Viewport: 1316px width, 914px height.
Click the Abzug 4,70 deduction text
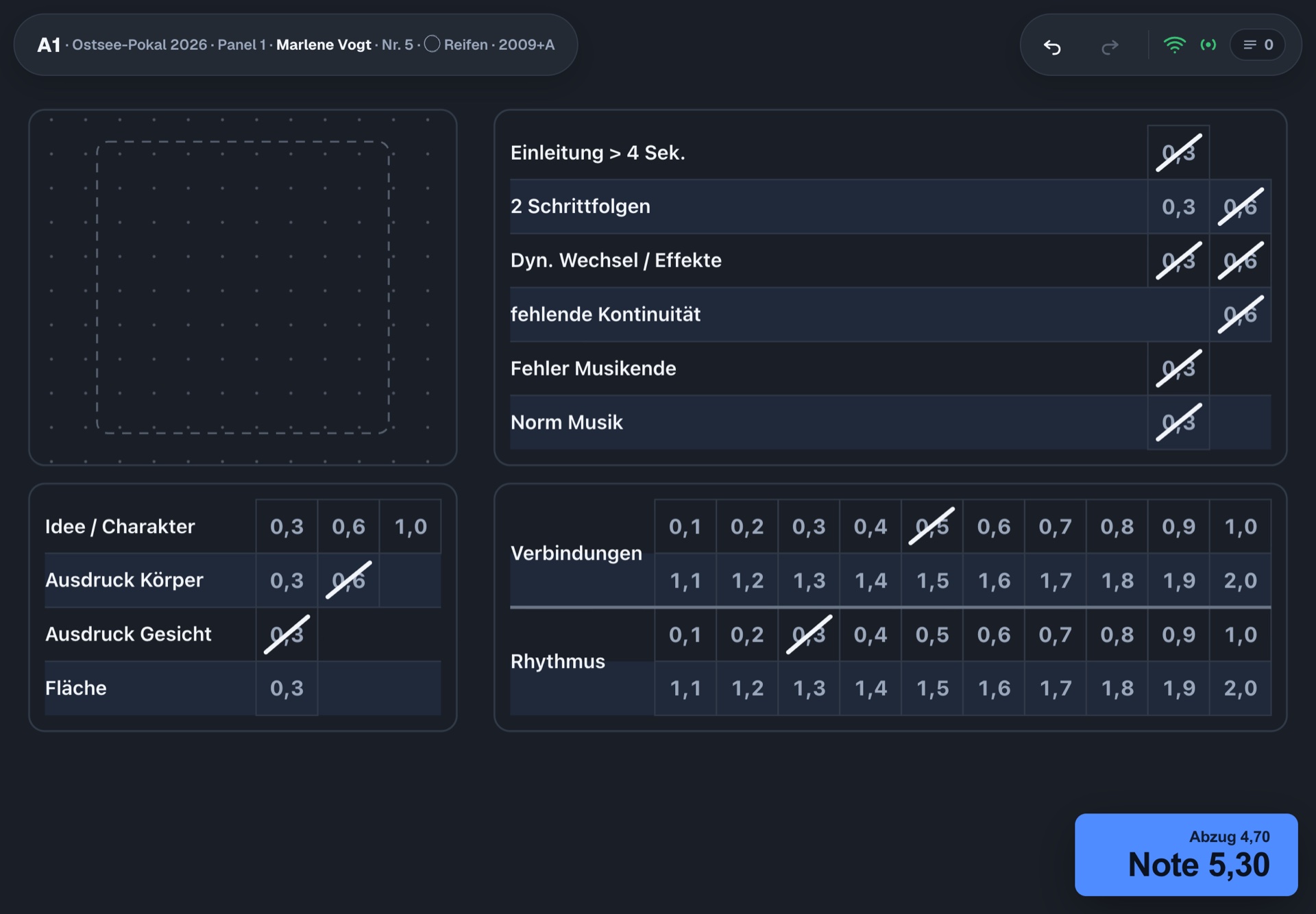click(x=1229, y=837)
